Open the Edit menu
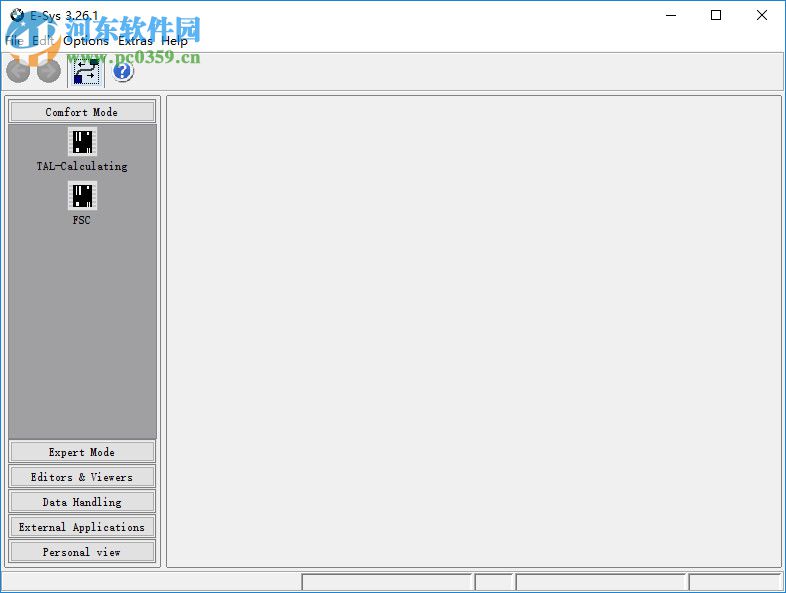Image resolution: width=786 pixels, height=593 pixels. [x=43, y=41]
